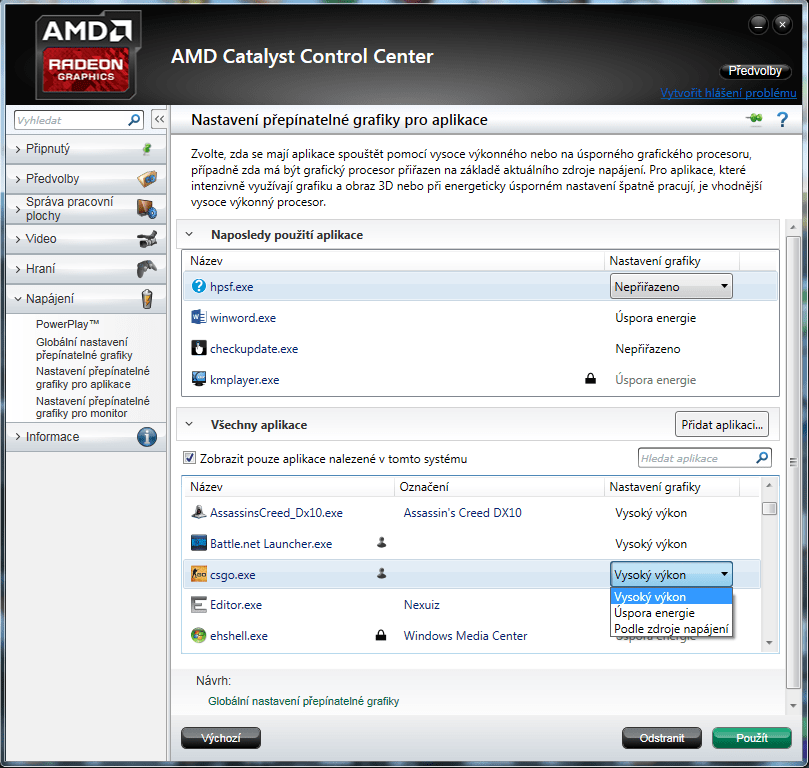Open Globální nastavení přepínatelné grafiky in sidebar
Viewport: 809px width, 768px height.
coord(84,349)
